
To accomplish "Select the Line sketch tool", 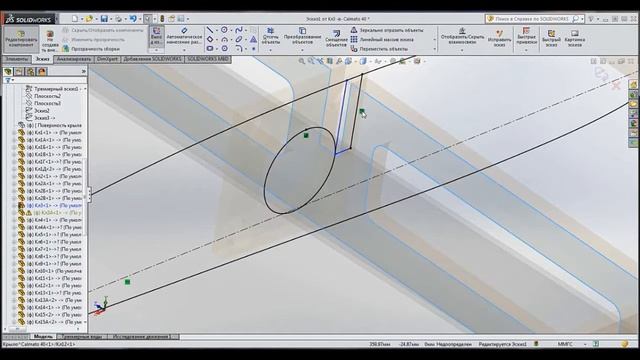I will 210,30.
